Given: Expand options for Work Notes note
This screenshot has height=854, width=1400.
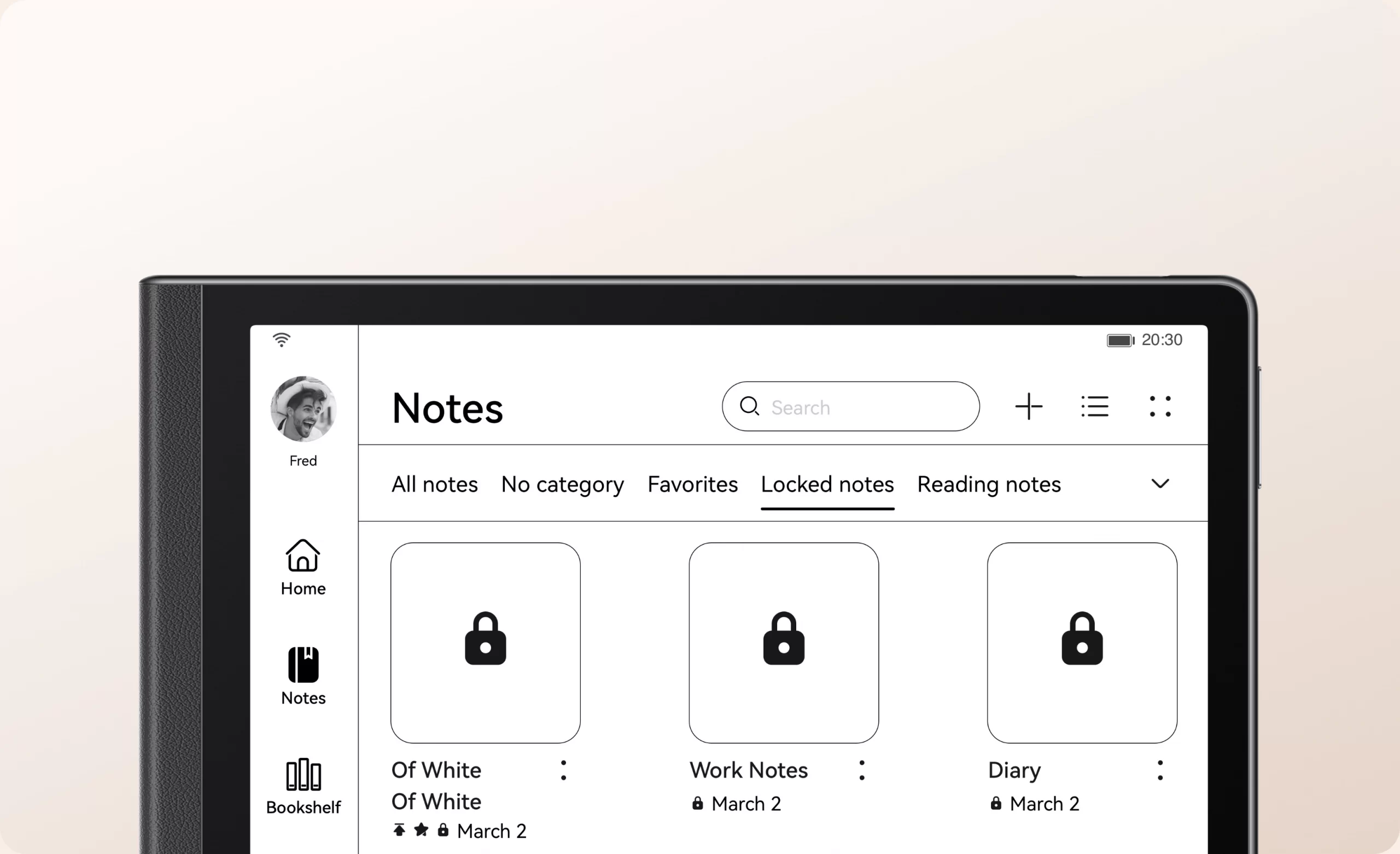Looking at the screenshot, I should [x=862, y=770].
